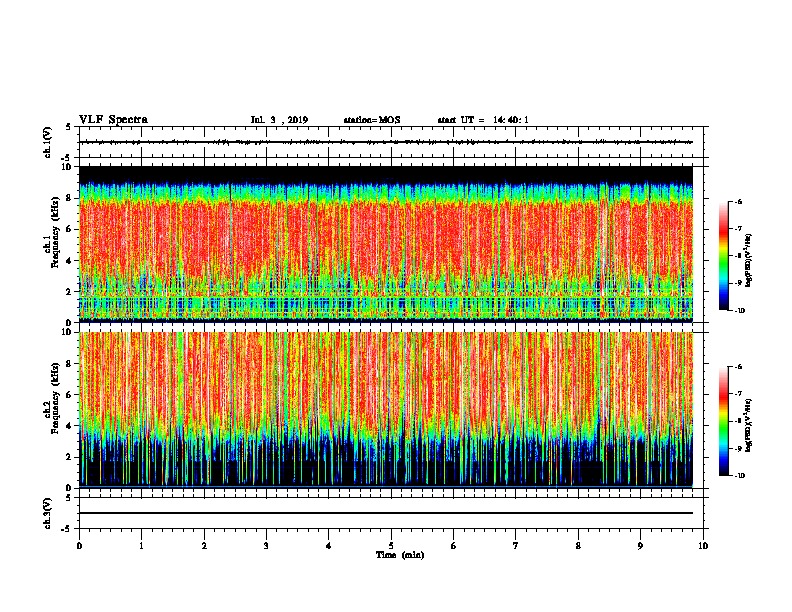Click the ch.2 spectrogram color bar
The image size is (792, 612).
724,421
